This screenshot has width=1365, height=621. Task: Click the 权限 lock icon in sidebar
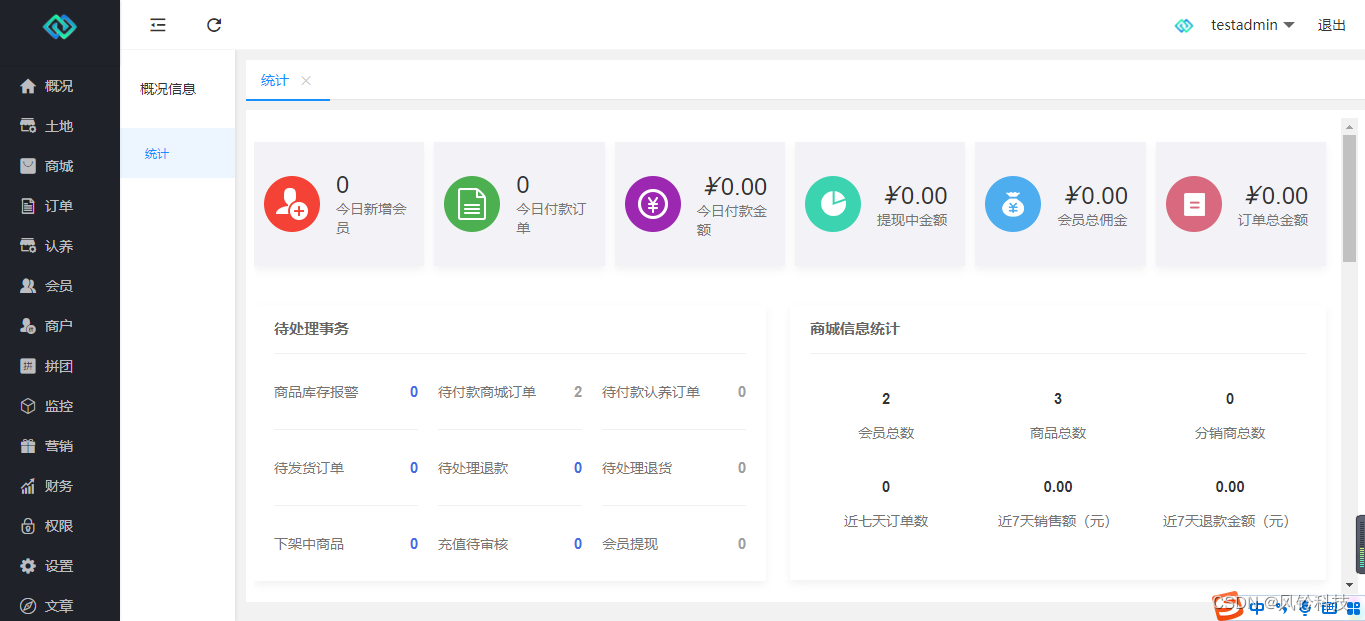[28, 526]
